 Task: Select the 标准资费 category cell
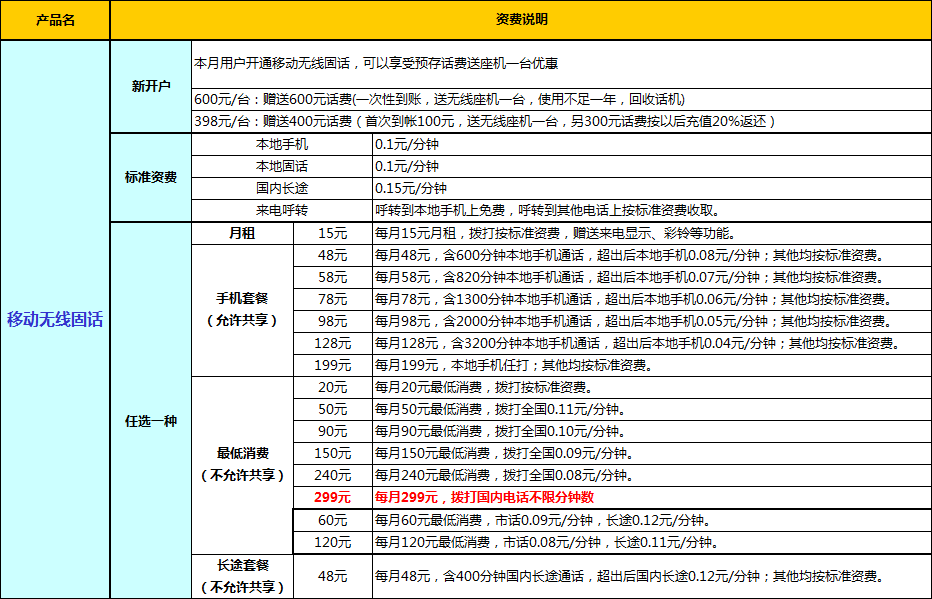coord(151,177)
